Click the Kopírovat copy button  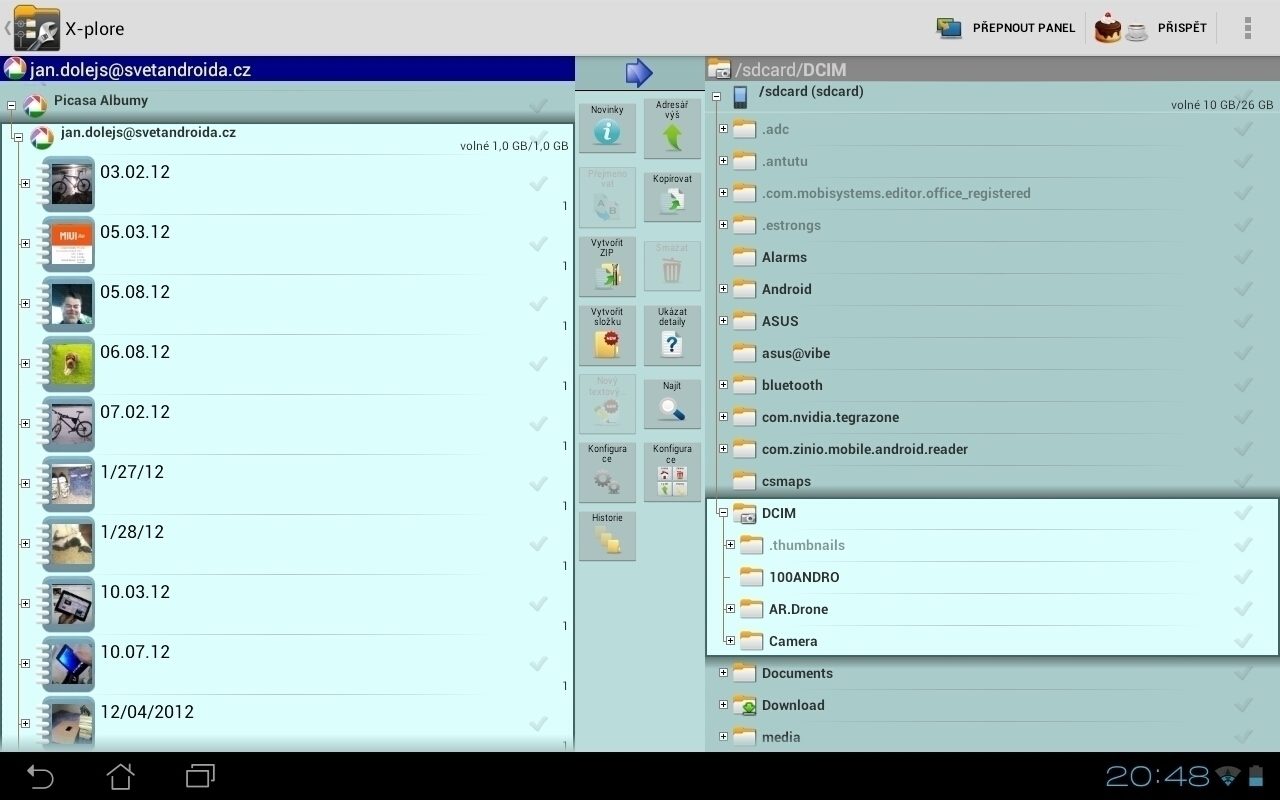(672, 196)
